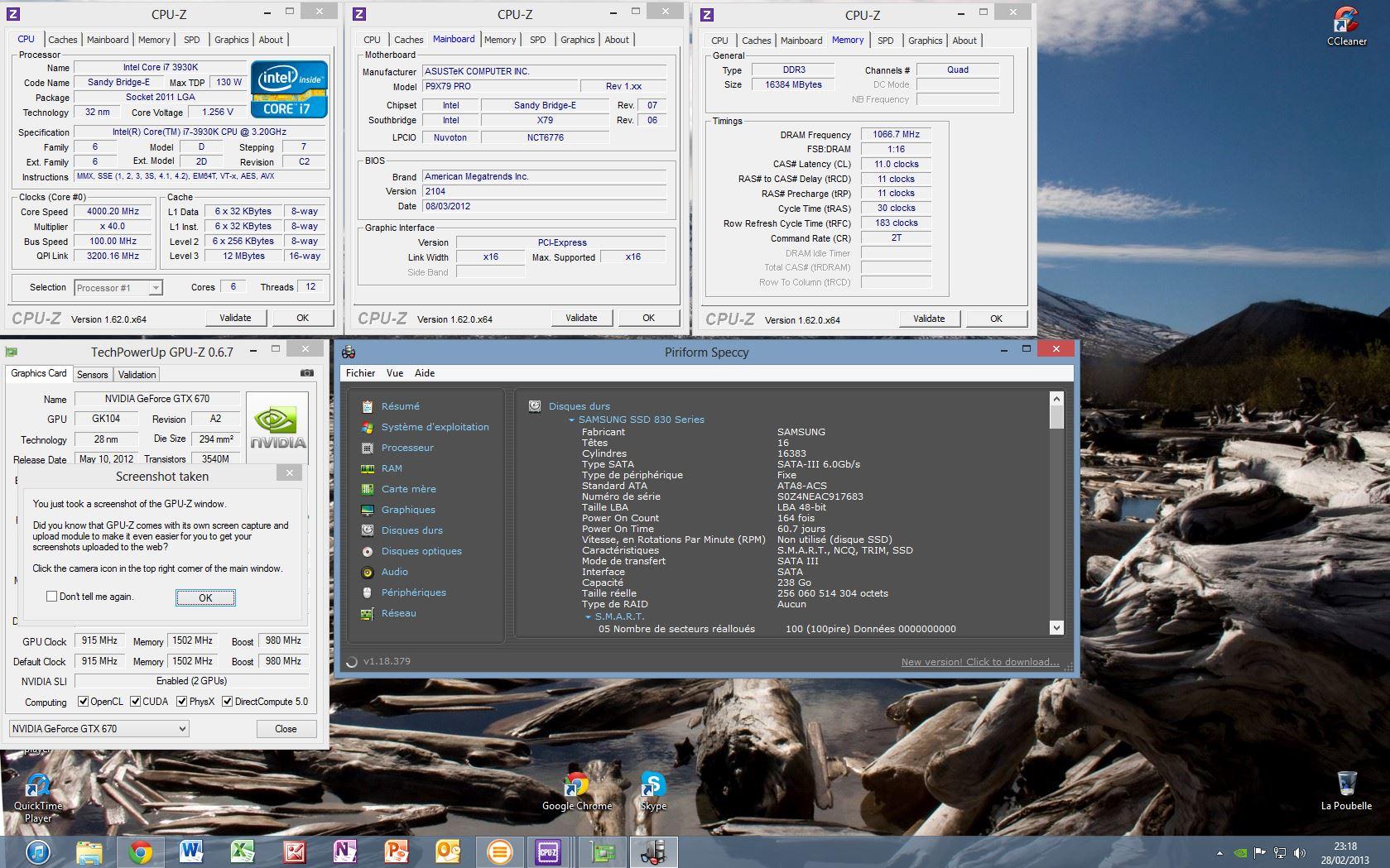Open QuickTime Player desktop shortcut
1390x868 pixels.
coord(38,798)
